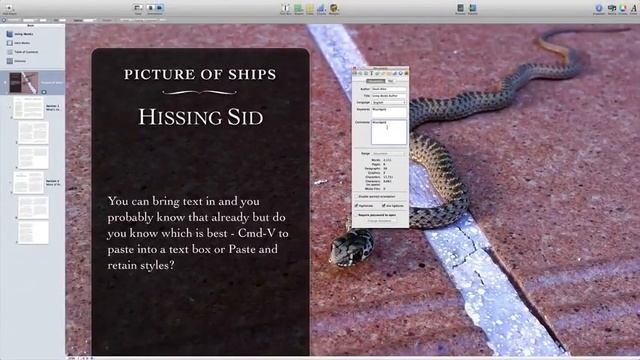
Task: Open the Range dropdown in Inspector
Action: tap(389, 153)
